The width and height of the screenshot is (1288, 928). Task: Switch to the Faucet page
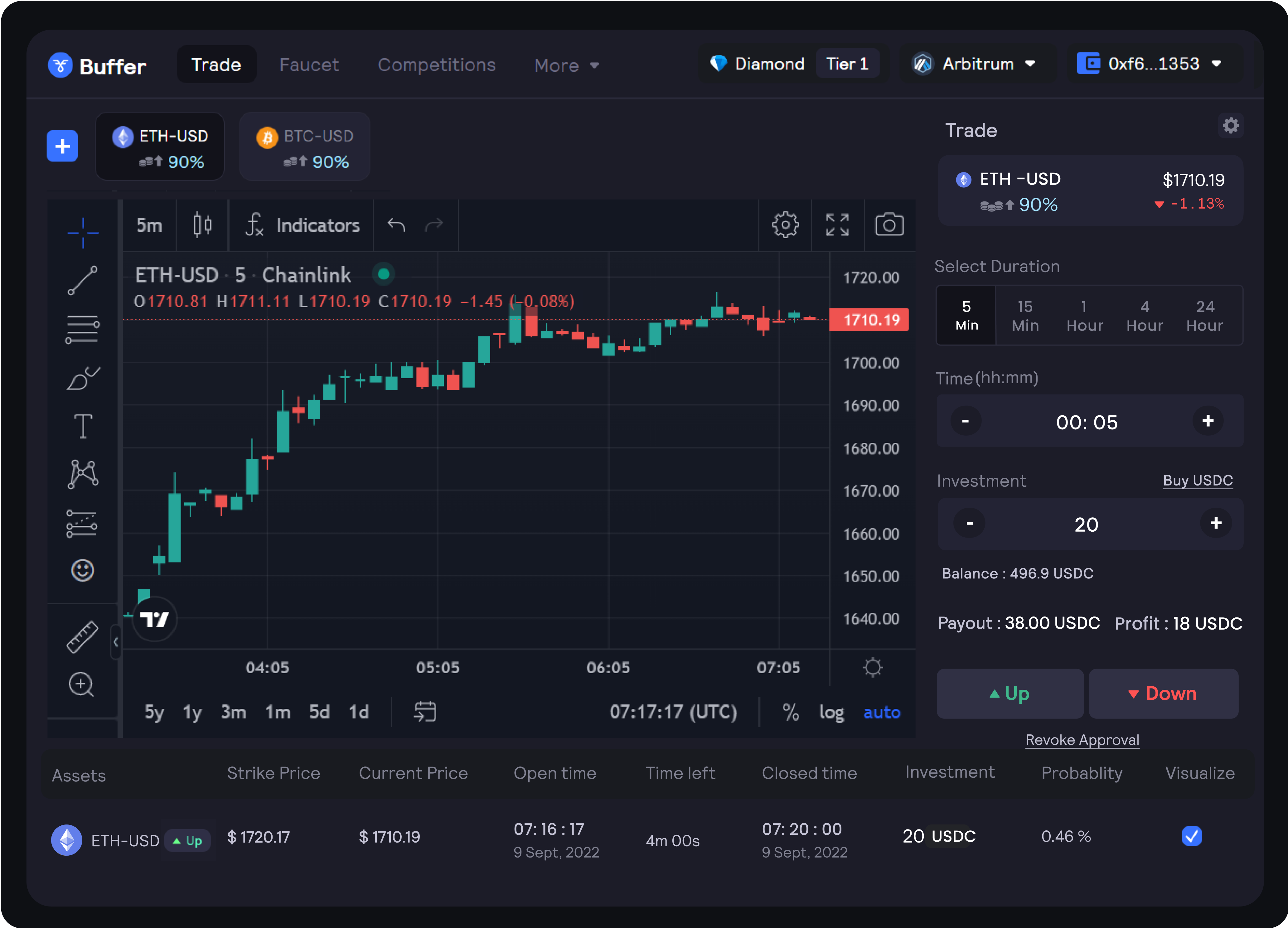click(x=309, y=65)
